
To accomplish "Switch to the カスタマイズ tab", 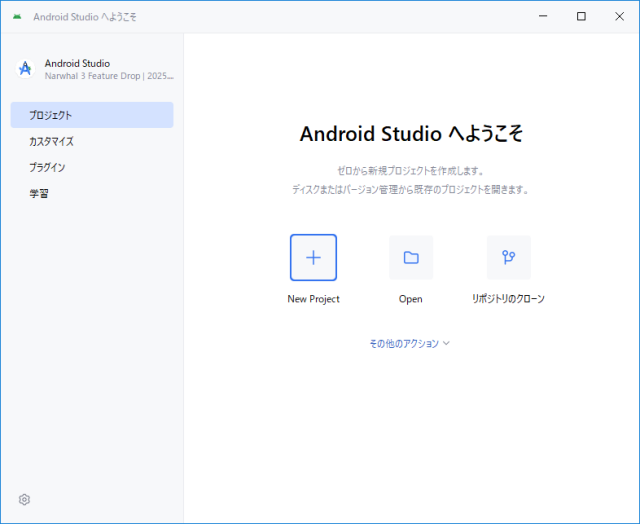I will point(92,141).
